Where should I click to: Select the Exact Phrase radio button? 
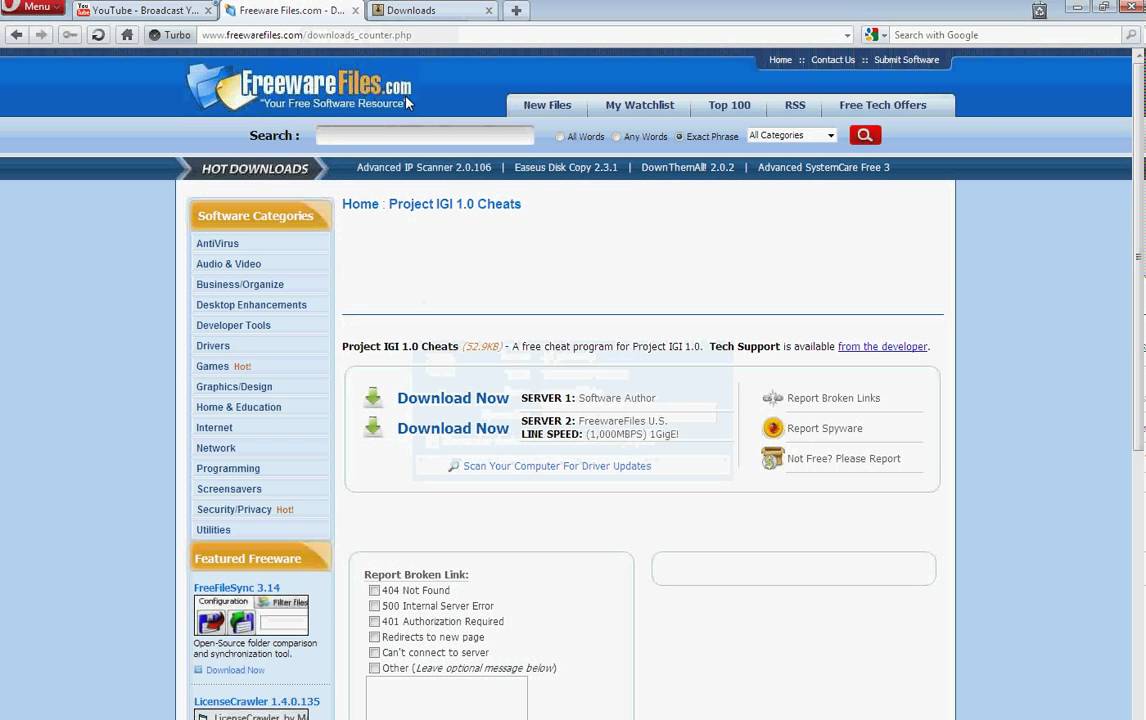(679, 137)
